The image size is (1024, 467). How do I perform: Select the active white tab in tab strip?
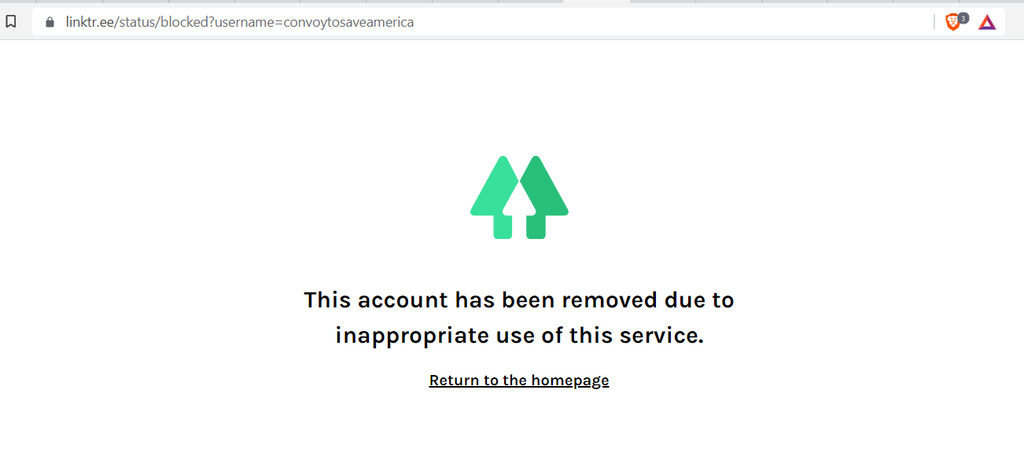pos(596,3)
